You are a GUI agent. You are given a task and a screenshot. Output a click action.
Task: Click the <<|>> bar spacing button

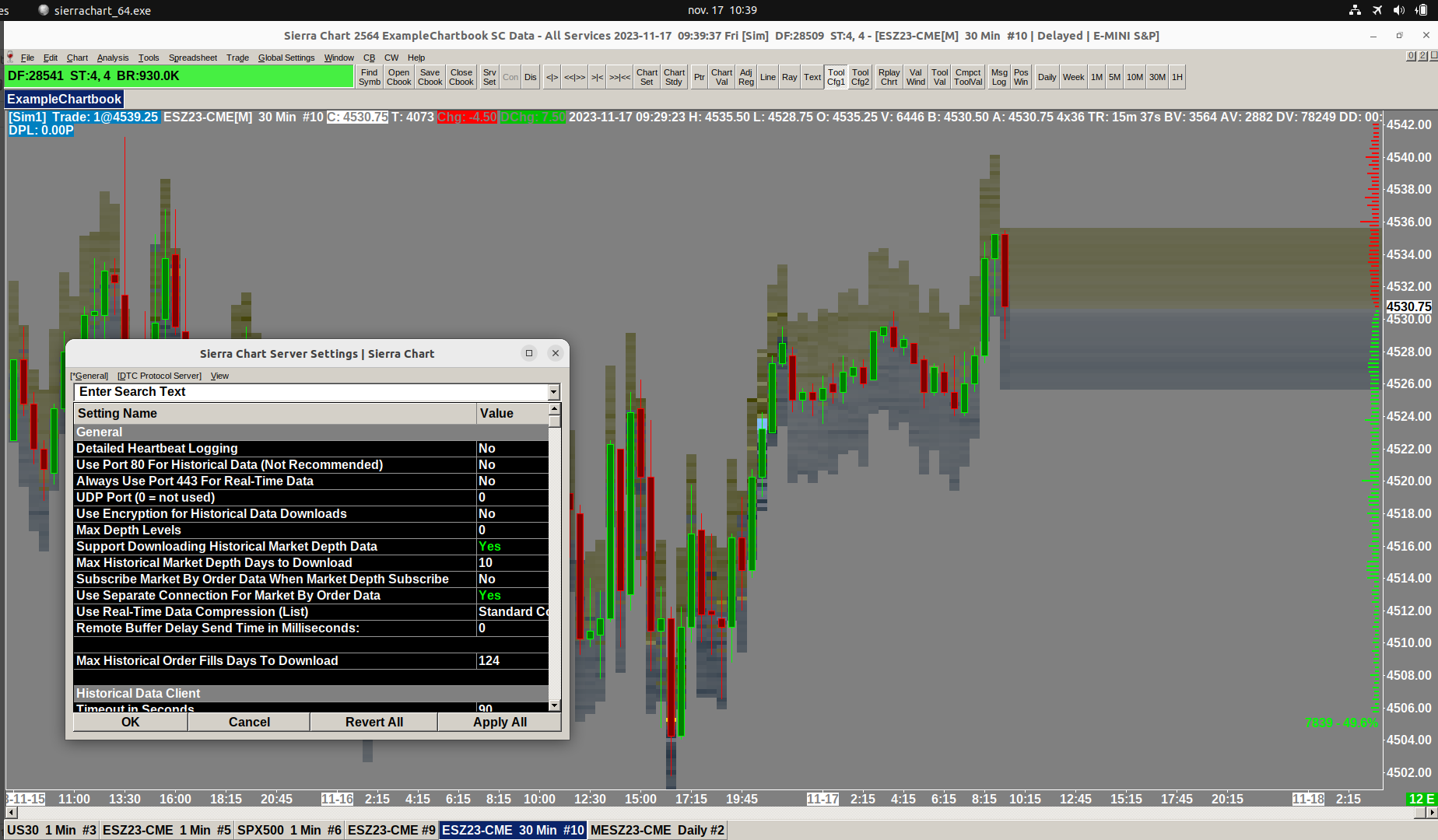[x=575, y=77]
